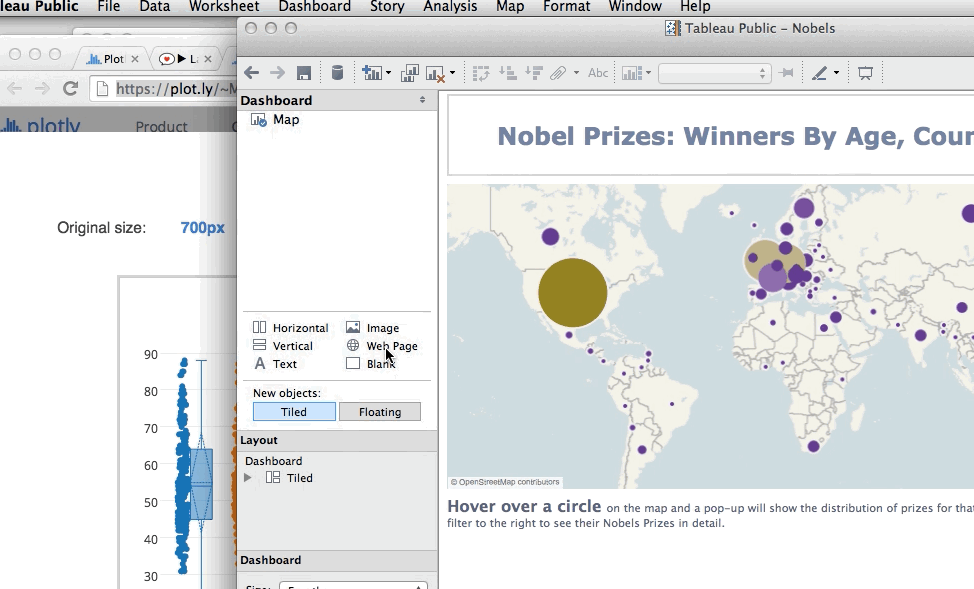Click the sort descending icon

[534, 73]
